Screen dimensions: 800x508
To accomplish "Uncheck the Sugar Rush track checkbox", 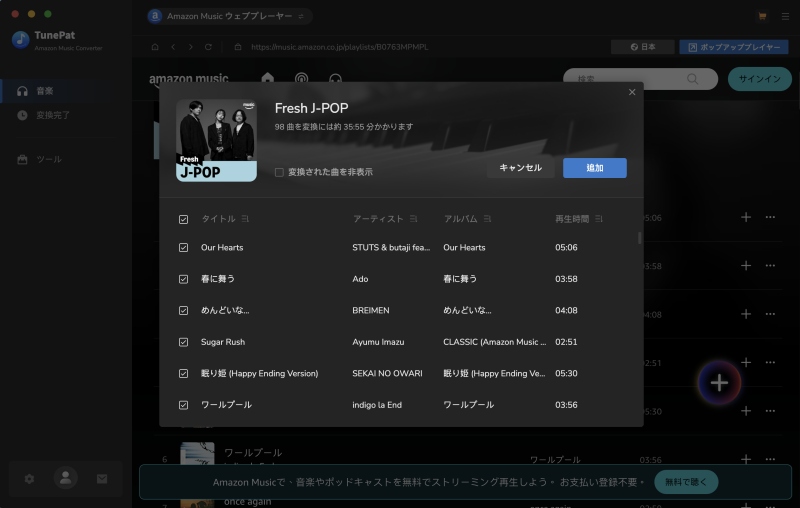I will pyautogui.click(x=183, y=342).
